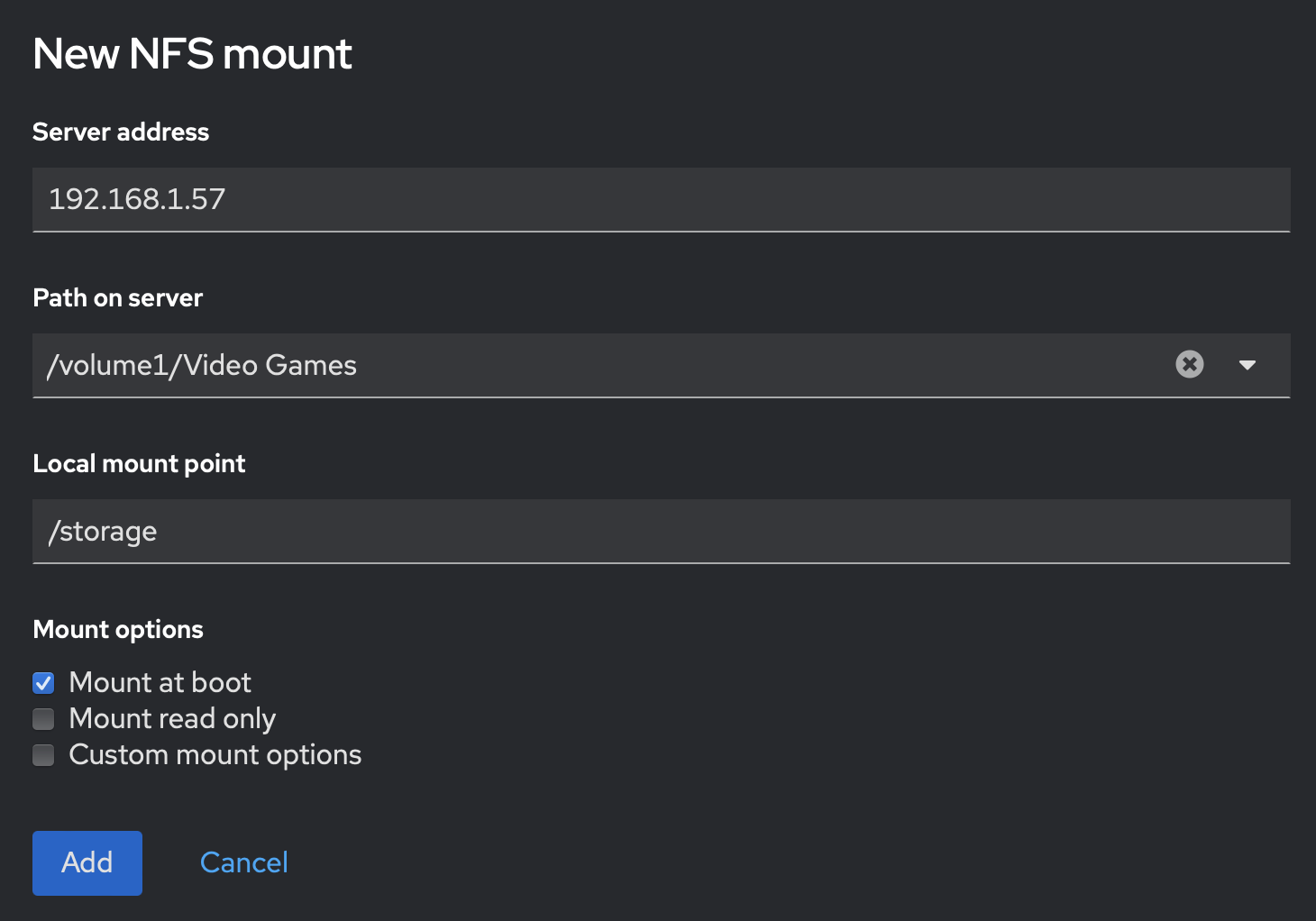Tick the Custom mount options checkbox
The height and width of the screenshot is (921, 1316).
[43, 755]
